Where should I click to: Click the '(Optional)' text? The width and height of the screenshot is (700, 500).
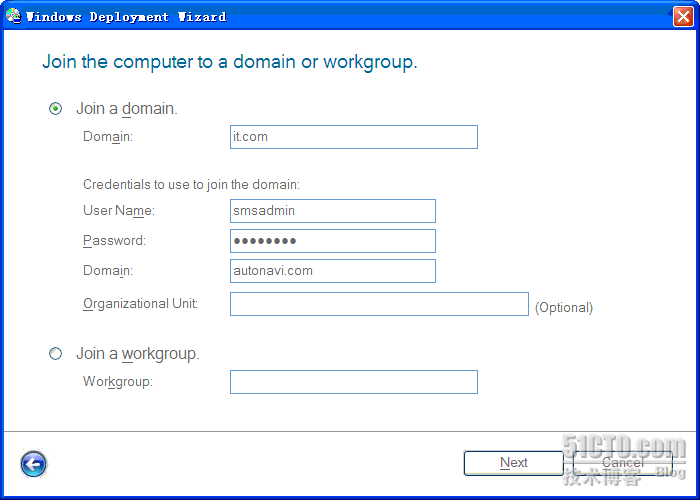coord(564,308)
